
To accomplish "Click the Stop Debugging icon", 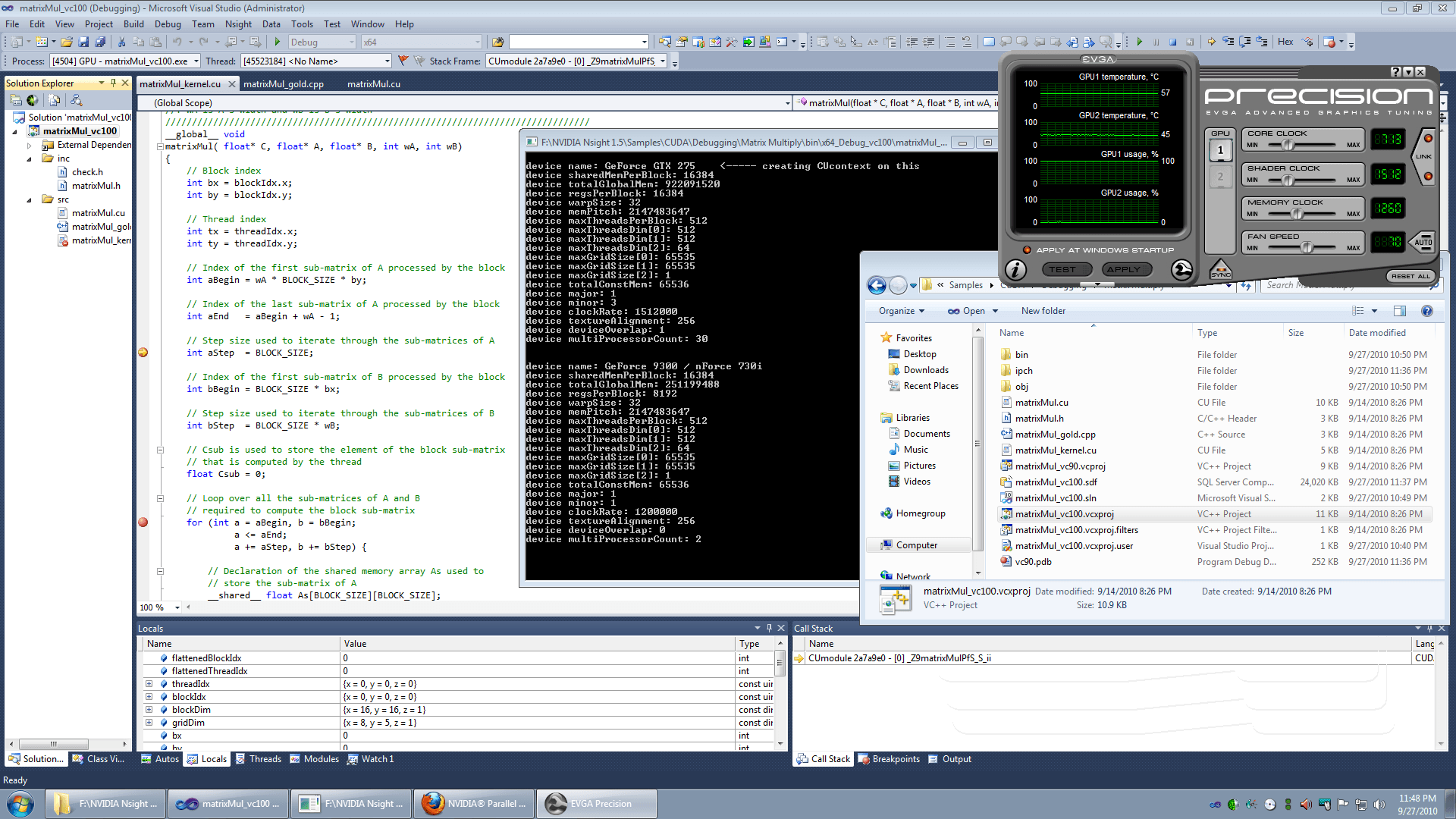I will coord(1173,42).
